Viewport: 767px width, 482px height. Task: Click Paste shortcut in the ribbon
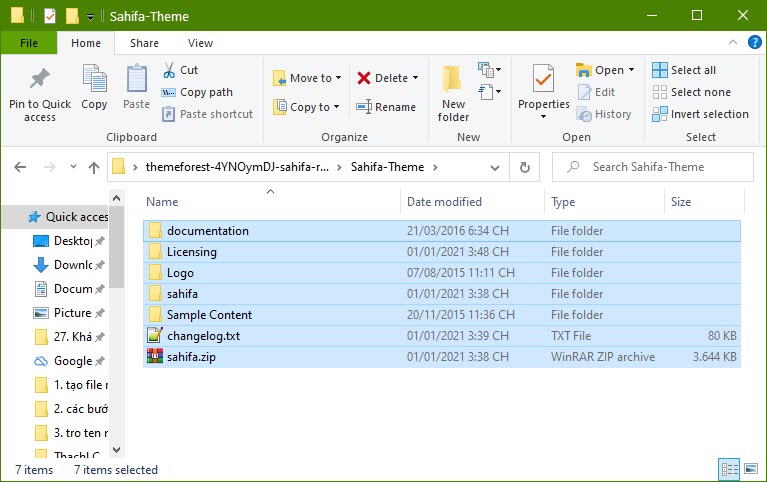[207, 114]
